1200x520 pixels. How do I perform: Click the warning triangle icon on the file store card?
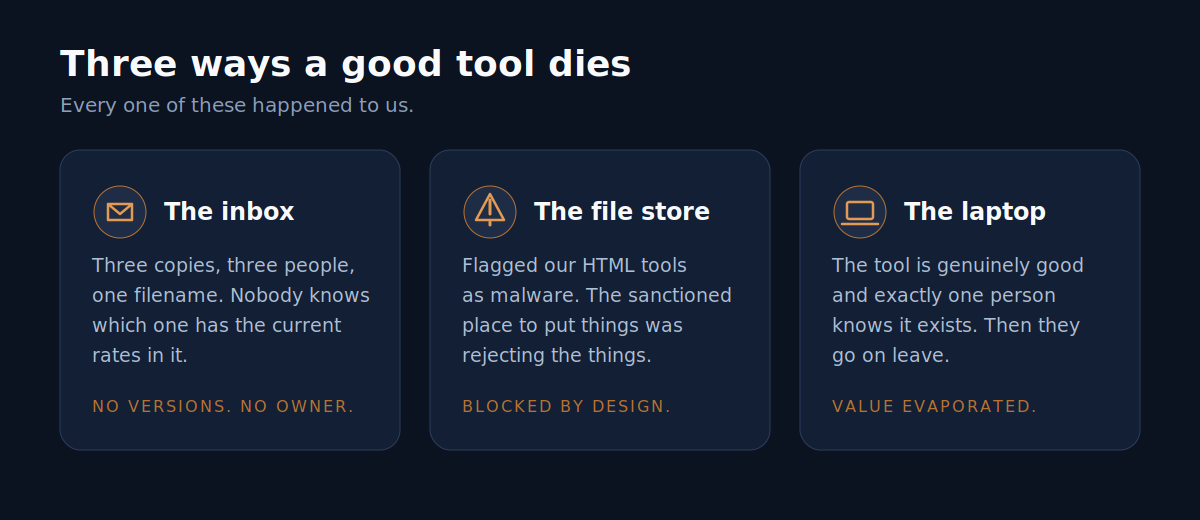coord(490,212)
